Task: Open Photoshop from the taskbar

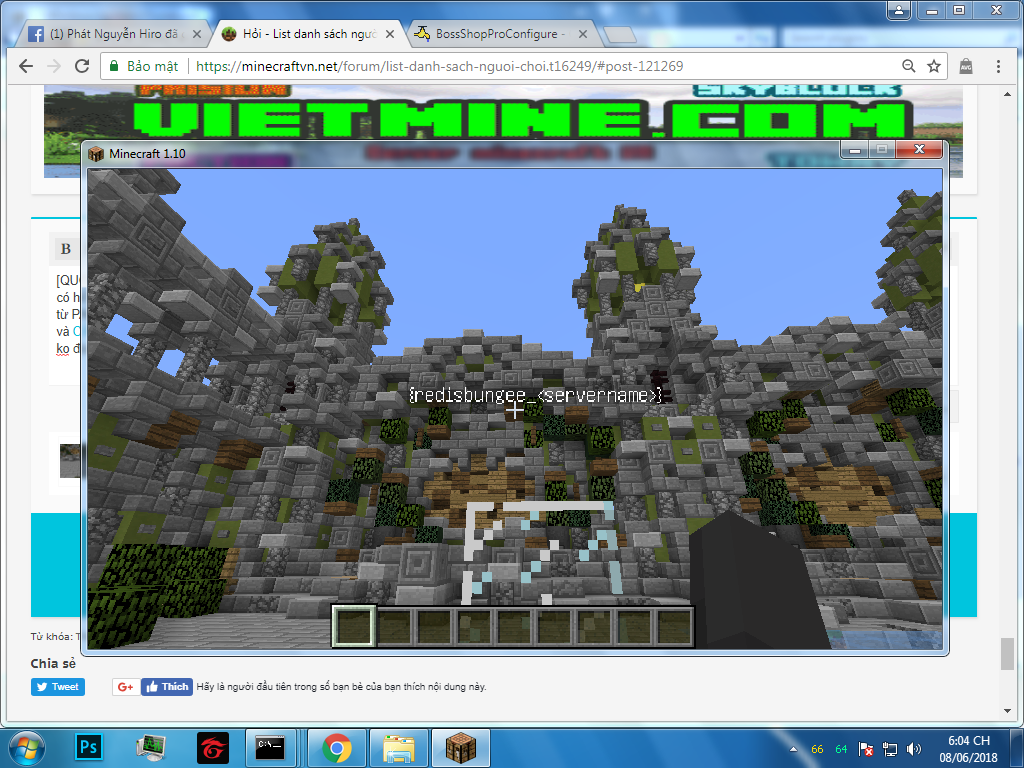Action: point(89,747)
